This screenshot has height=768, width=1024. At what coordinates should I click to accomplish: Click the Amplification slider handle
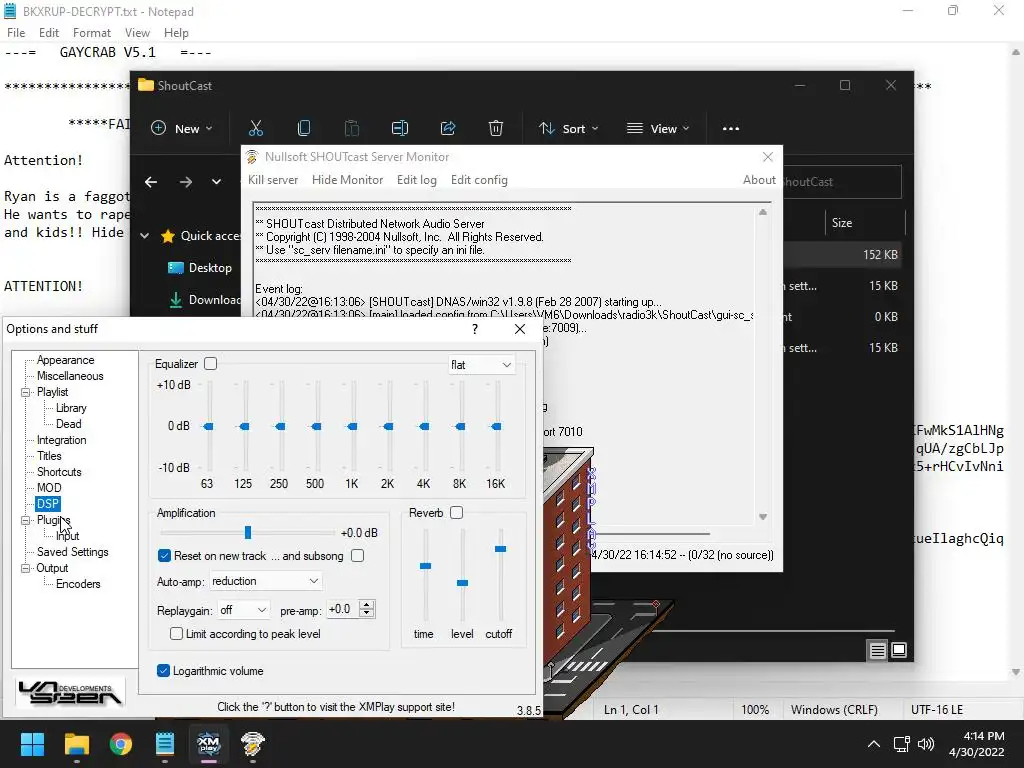point(248,533)
